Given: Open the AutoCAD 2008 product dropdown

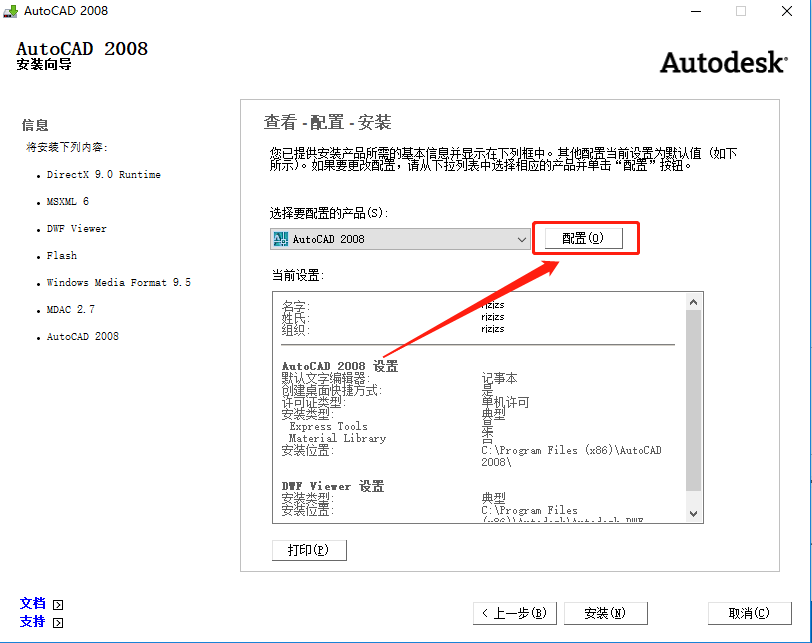Looking at the screenshot, I should coord(399,239).
